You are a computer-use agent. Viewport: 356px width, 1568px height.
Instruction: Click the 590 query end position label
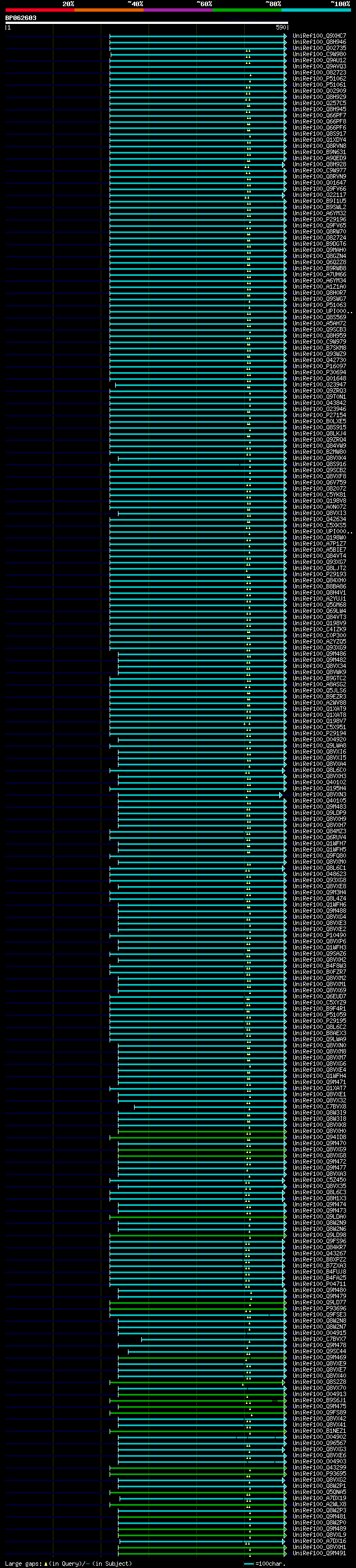point(280,27)
